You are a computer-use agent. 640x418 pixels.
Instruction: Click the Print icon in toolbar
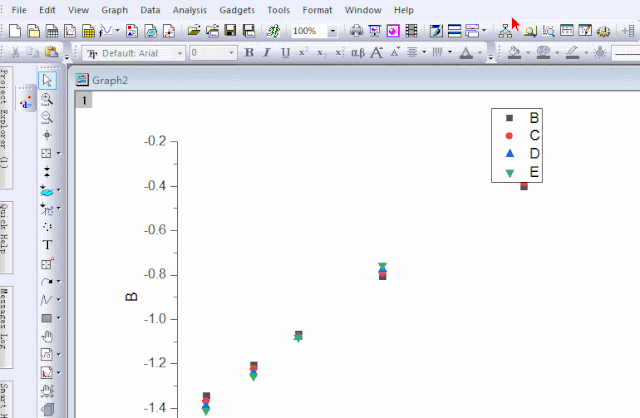[356, 31]
